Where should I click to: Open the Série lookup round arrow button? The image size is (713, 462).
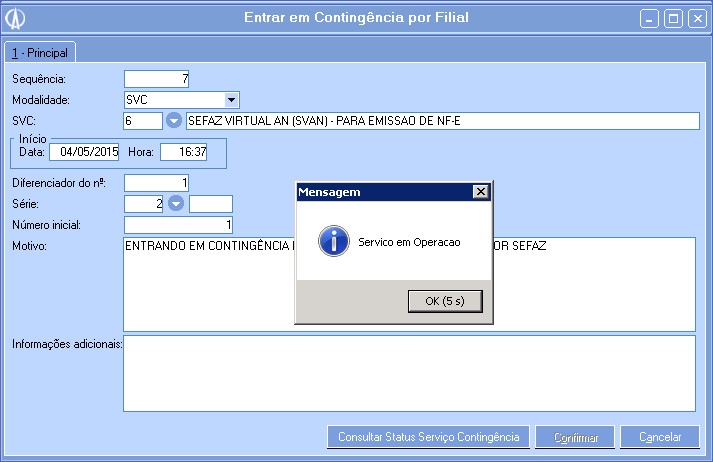coord(175,204)
